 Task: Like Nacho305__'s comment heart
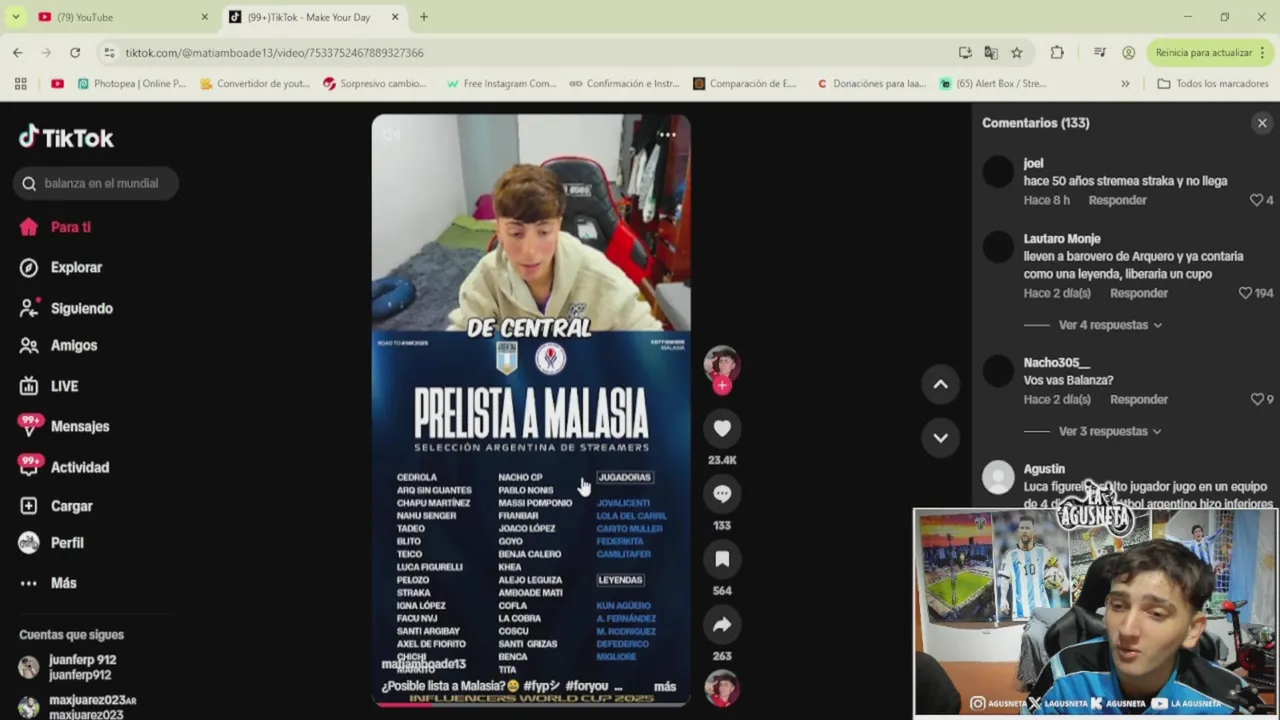[1256, 399]
